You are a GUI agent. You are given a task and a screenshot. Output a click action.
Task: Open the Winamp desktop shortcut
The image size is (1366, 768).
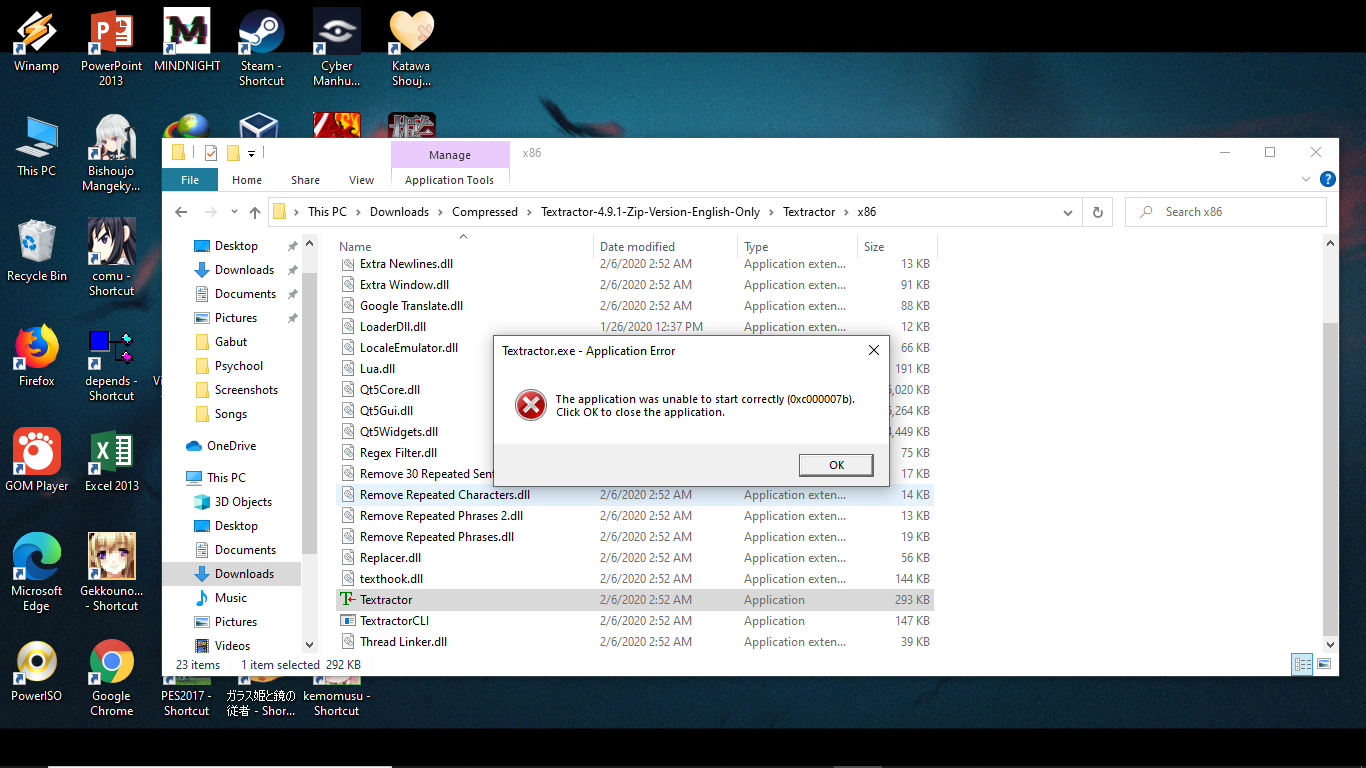point(36,41)
